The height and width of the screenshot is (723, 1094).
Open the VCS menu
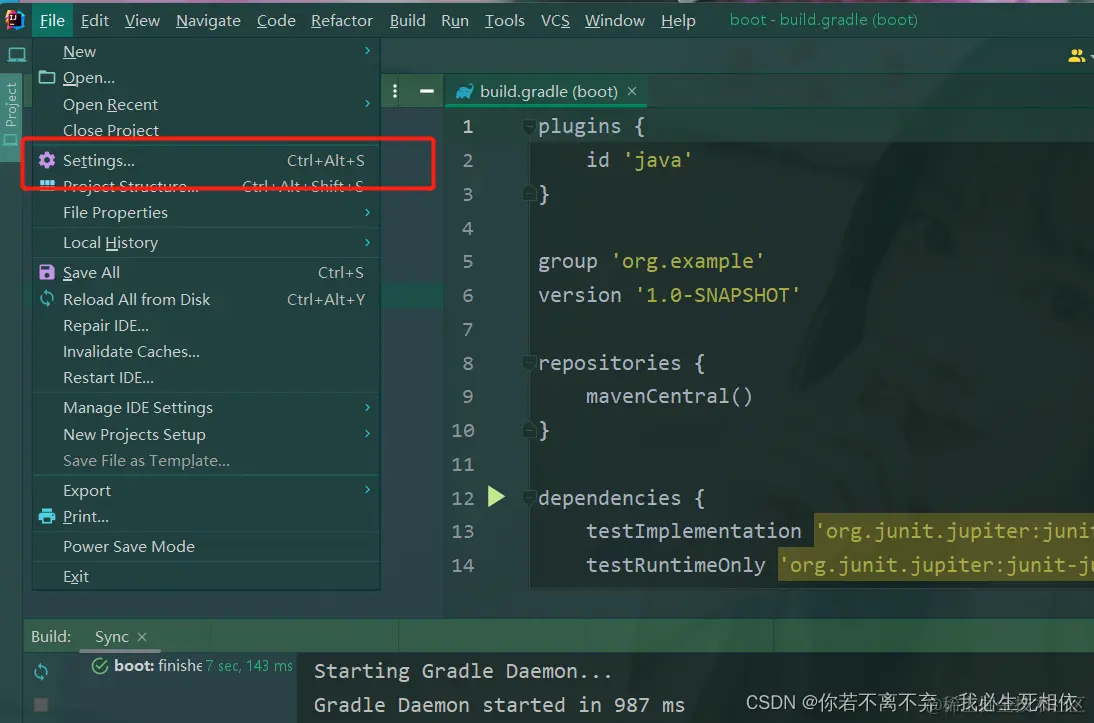(x=555, y=21)
